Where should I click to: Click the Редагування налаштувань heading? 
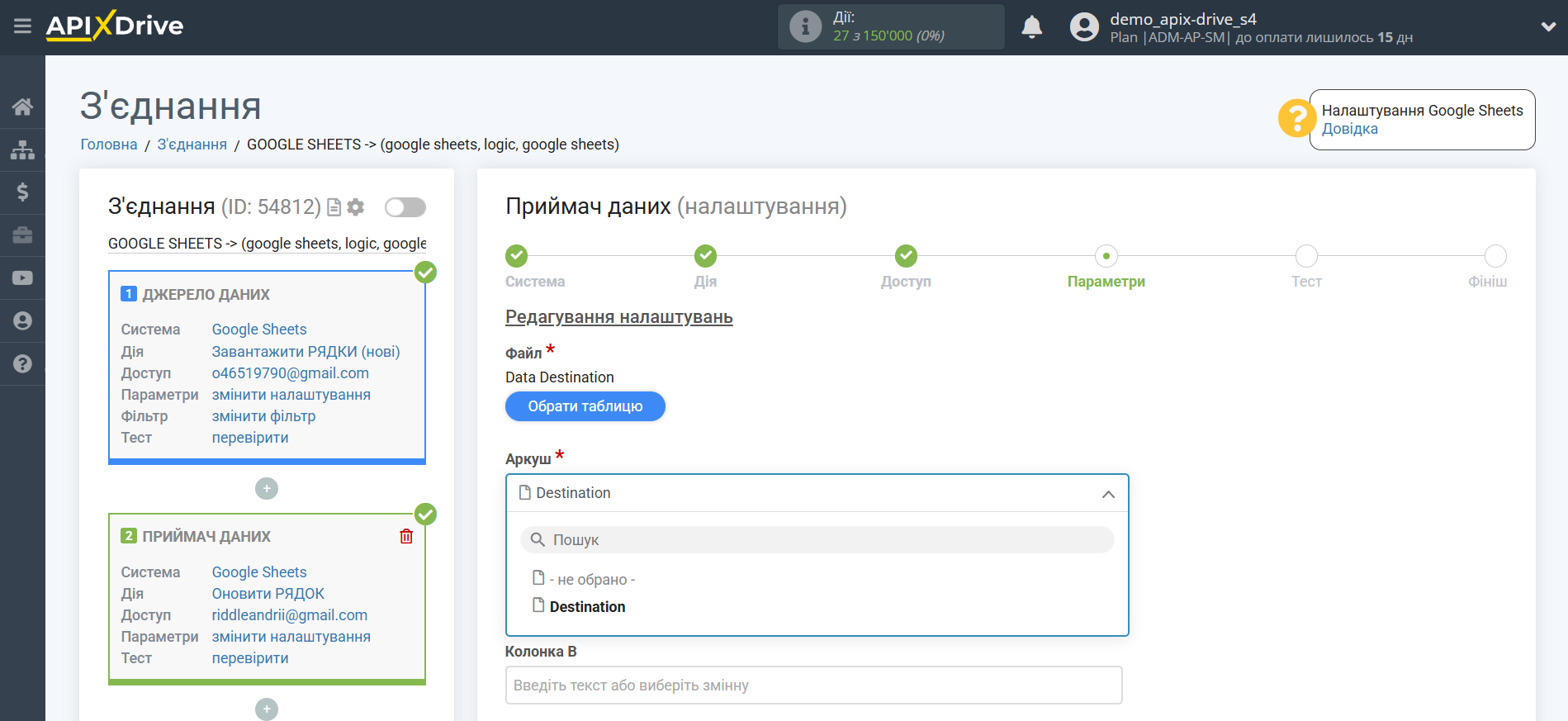pos(619,317)
